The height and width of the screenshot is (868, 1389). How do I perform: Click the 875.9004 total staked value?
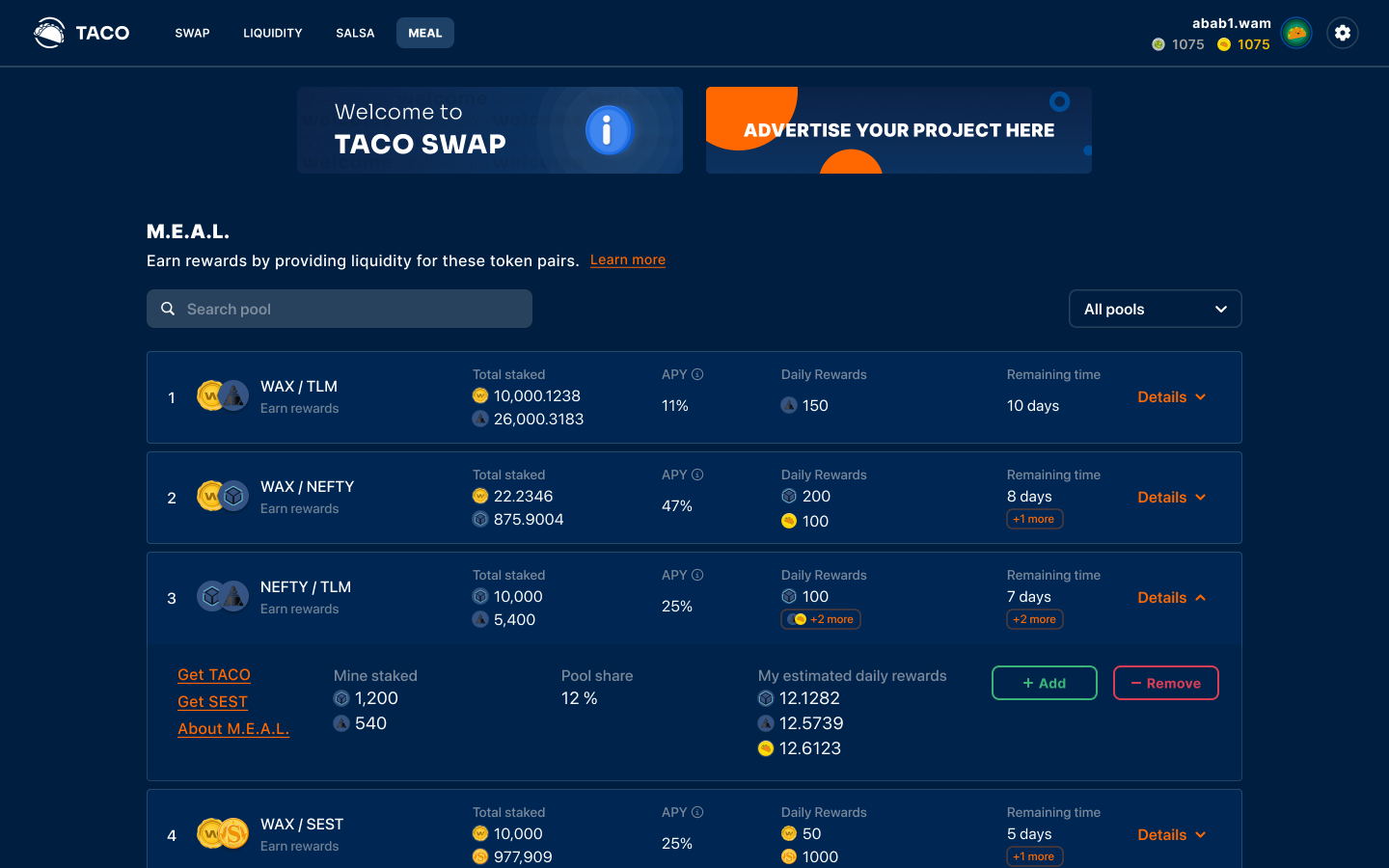coord(529,519)
